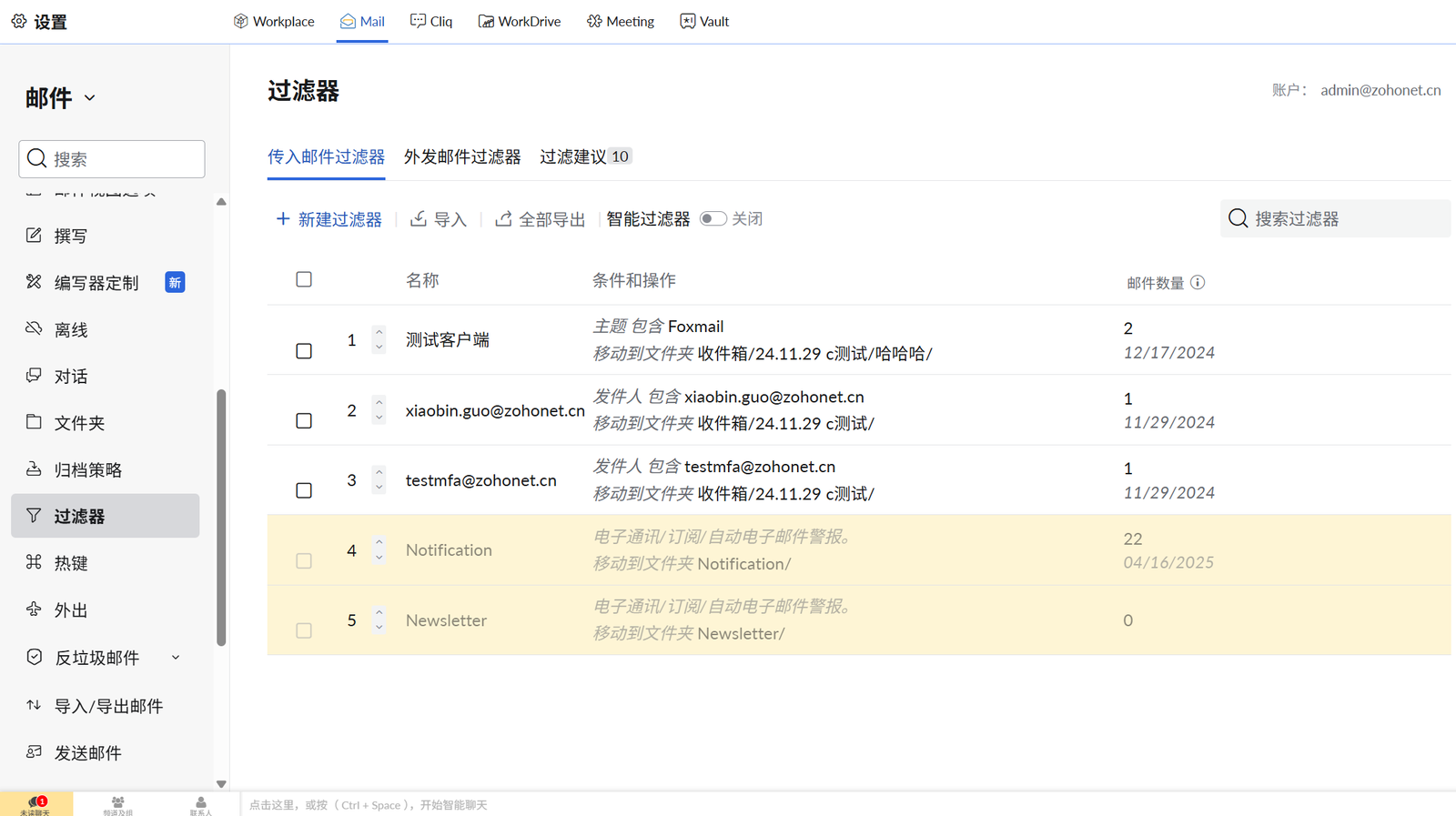Viewport: 1456px width, 816px height.
Task: Toggle the 智能过滤器 switch
Action: (713, 218)
